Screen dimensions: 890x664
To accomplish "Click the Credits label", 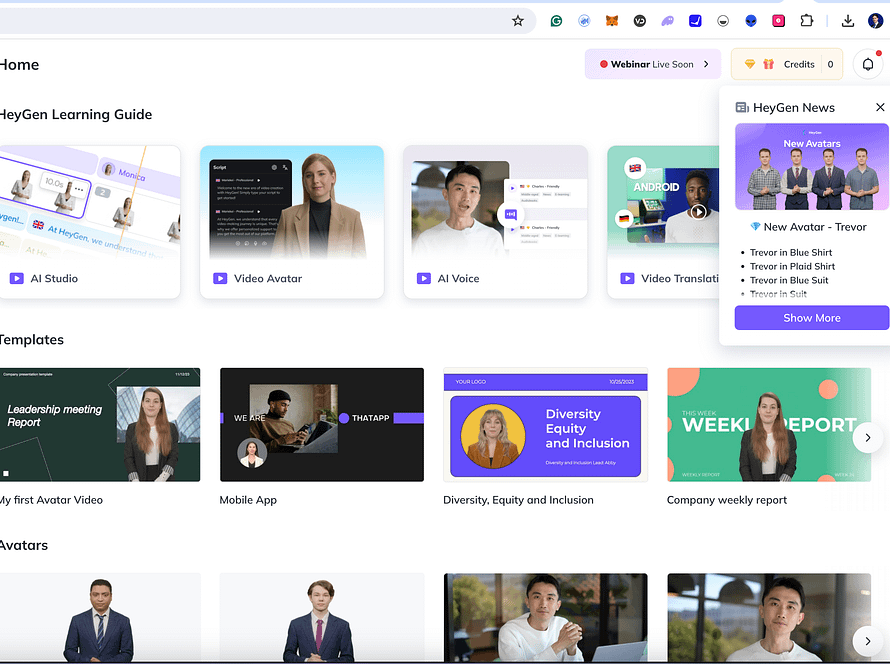I will pos(799,64).
